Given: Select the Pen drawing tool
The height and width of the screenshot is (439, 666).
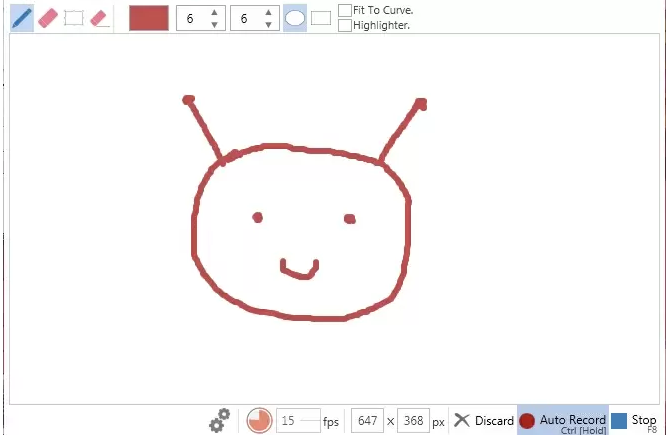Looking at the screenshot, I should point(22,18).
